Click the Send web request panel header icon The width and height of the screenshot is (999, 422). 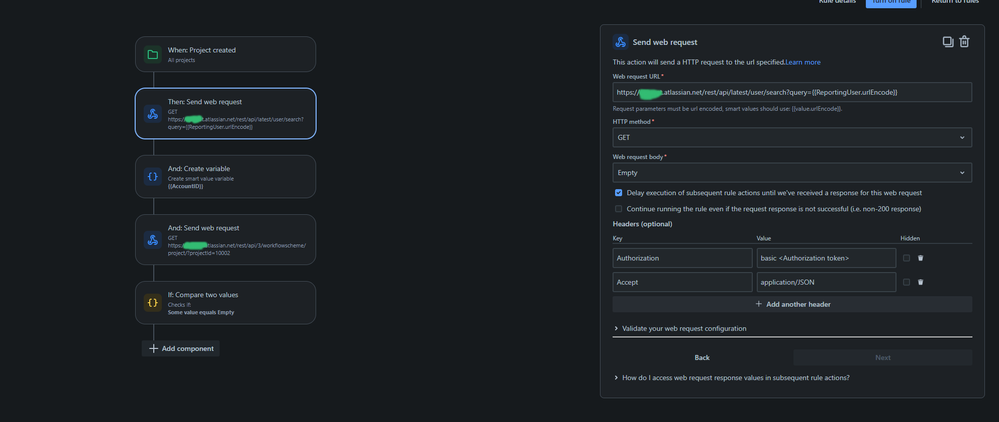[x=621, y=42]
